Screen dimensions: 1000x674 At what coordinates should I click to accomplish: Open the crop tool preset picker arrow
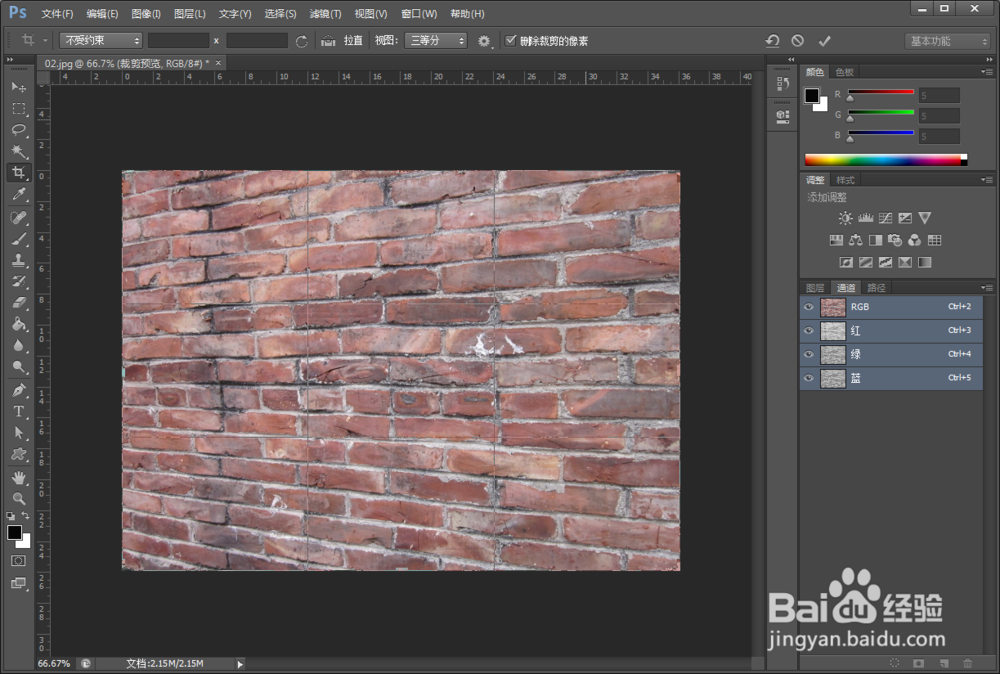[45, 41]
